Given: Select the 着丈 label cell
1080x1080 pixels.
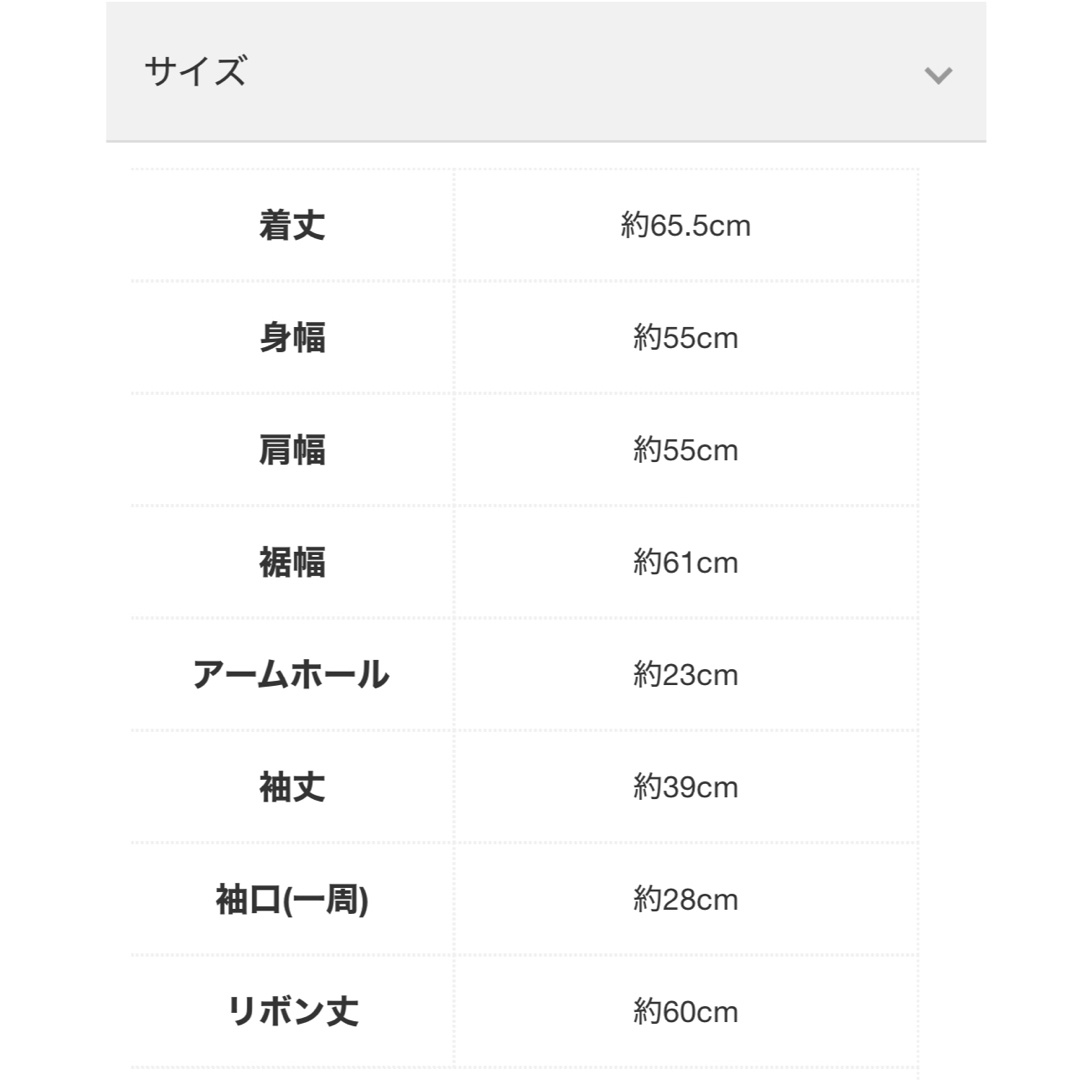Looking at the screenshot, I should 292,225.
